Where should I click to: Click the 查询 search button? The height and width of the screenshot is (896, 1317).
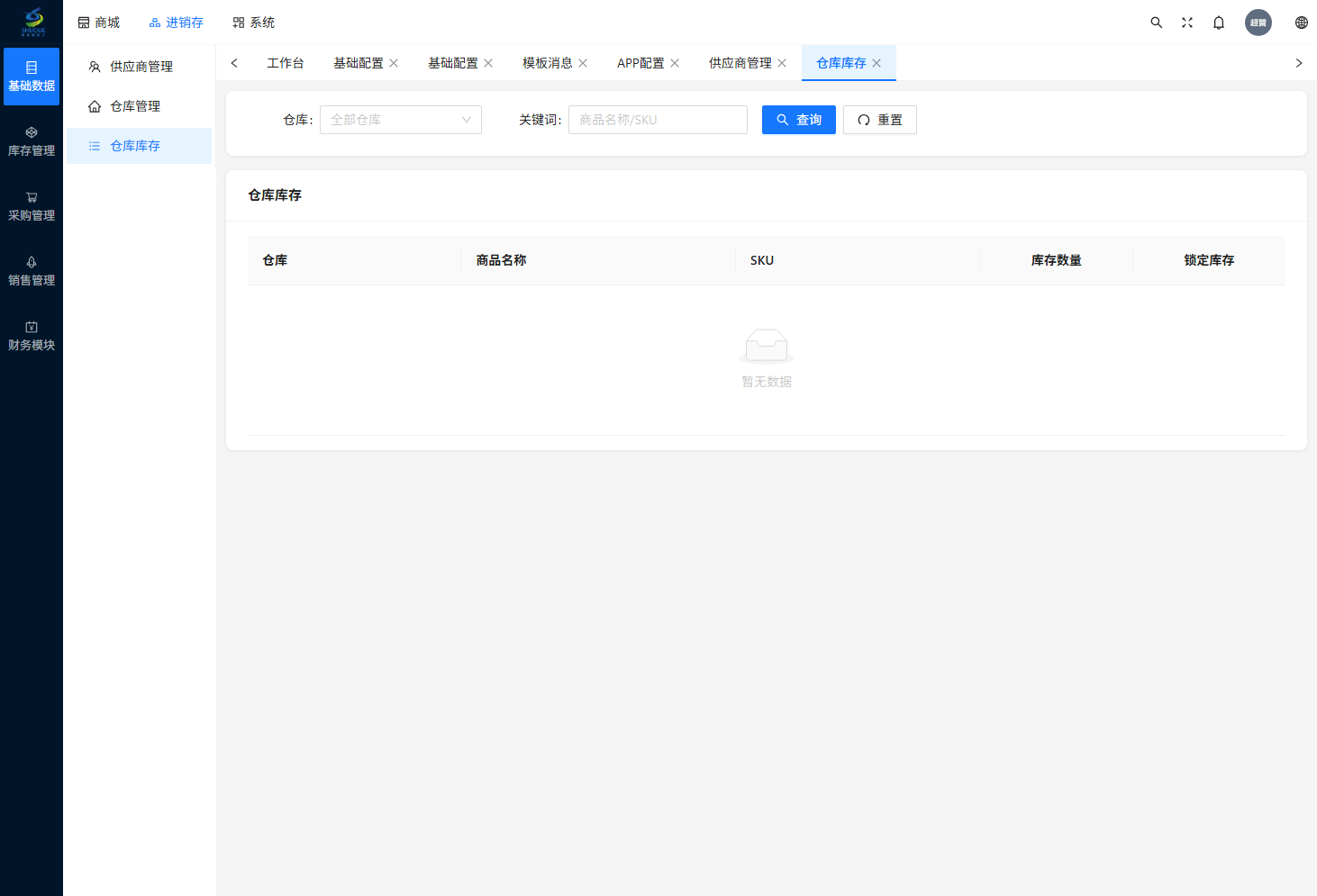pyautogui.click(x=799, y=120)
